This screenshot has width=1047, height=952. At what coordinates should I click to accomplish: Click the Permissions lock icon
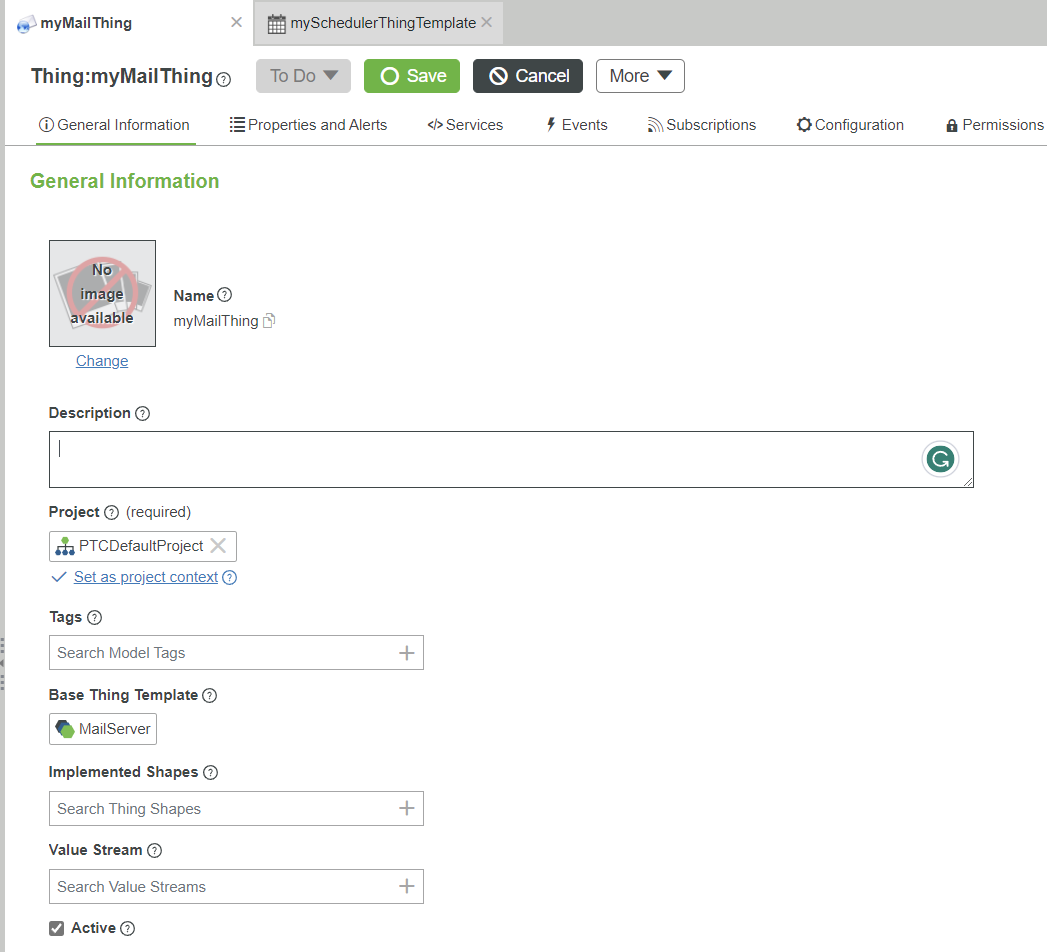[952, 124]
